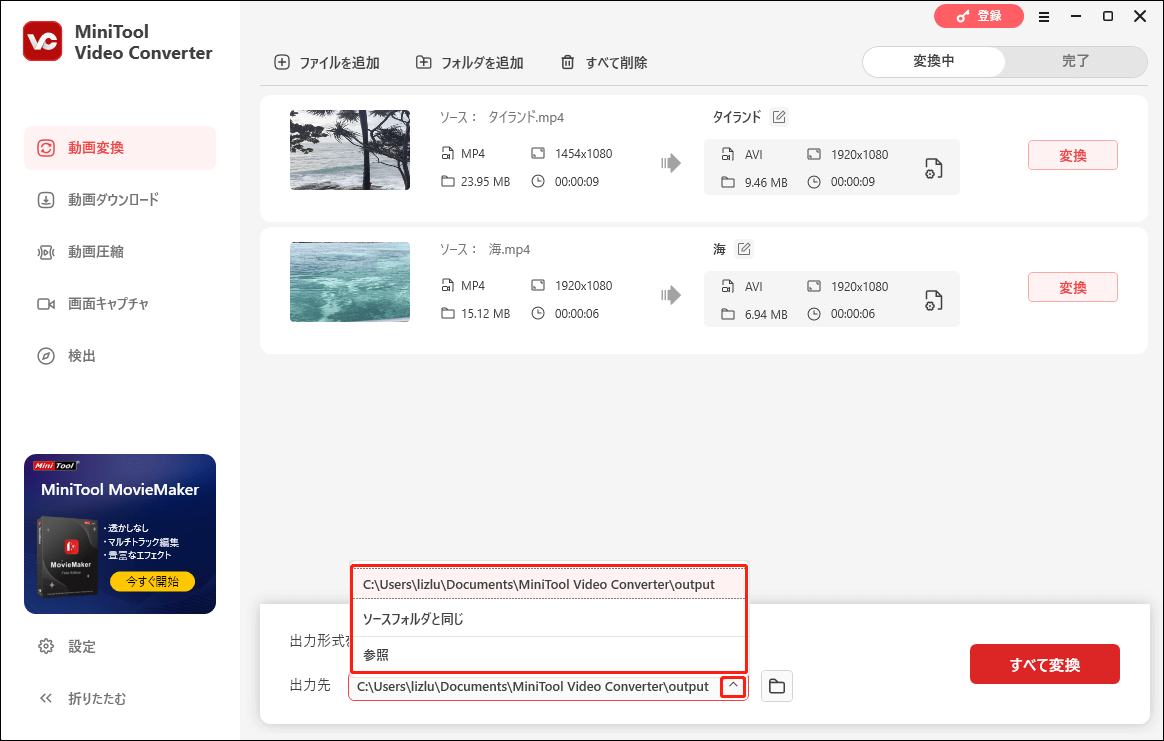The image size is (1164, 741).
Task: Click the 1454x1080 source resolution
Action: coord(583,154)
